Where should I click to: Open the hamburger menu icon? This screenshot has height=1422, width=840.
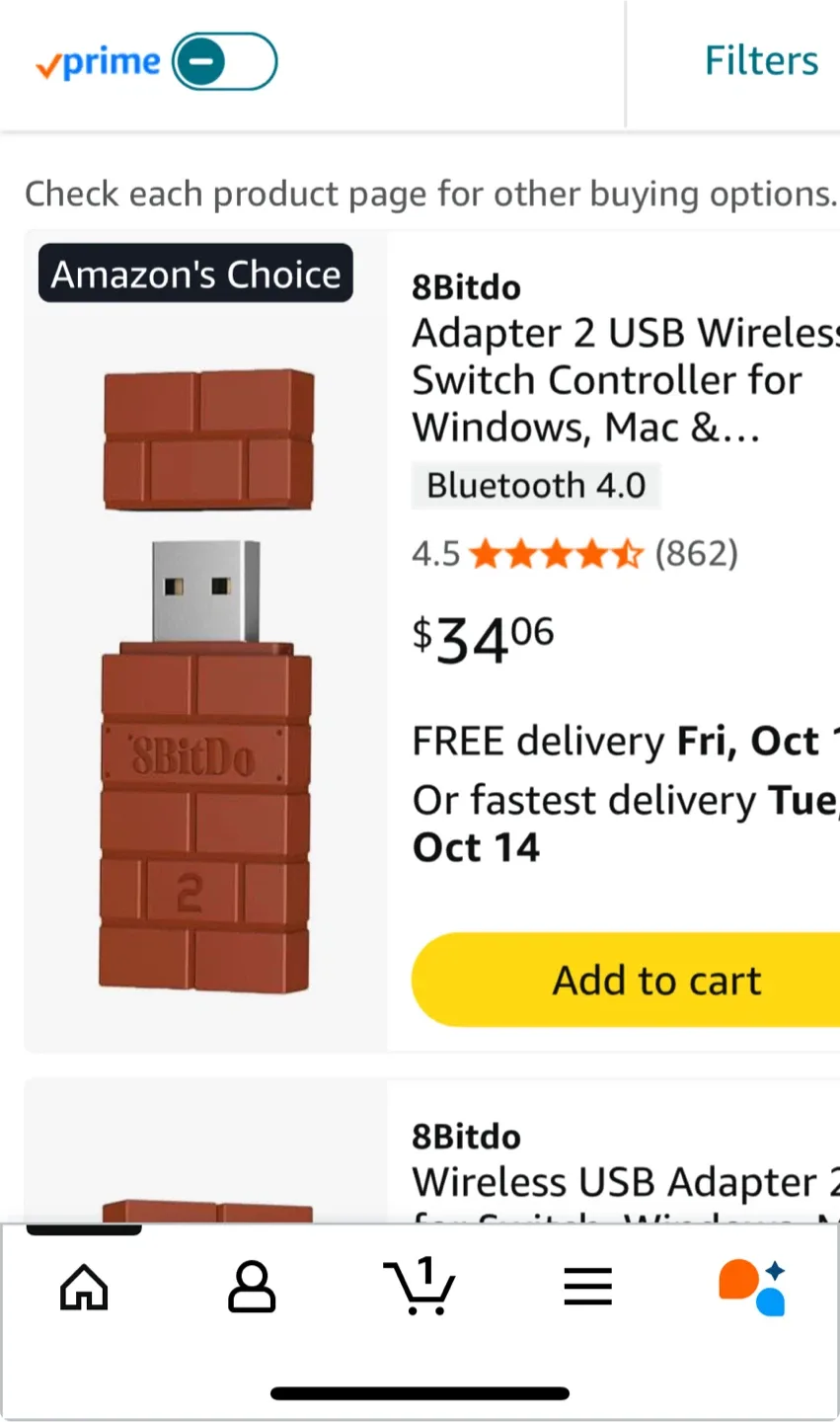[588, 1287]
